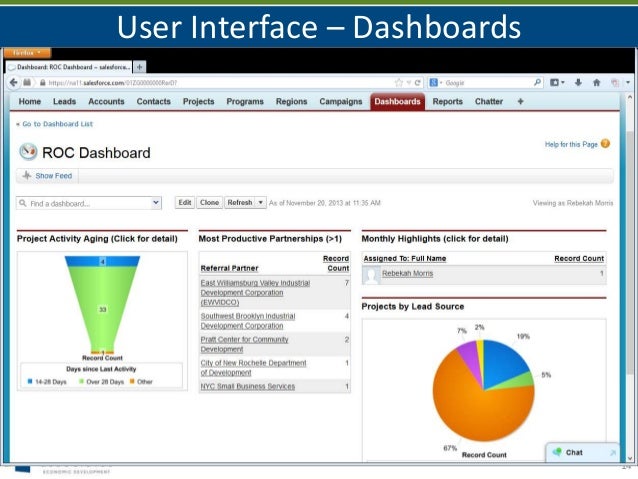638x479 pixels.
Task: Open the bookmarks toolbar menu icon
Action: coord(557,83)
